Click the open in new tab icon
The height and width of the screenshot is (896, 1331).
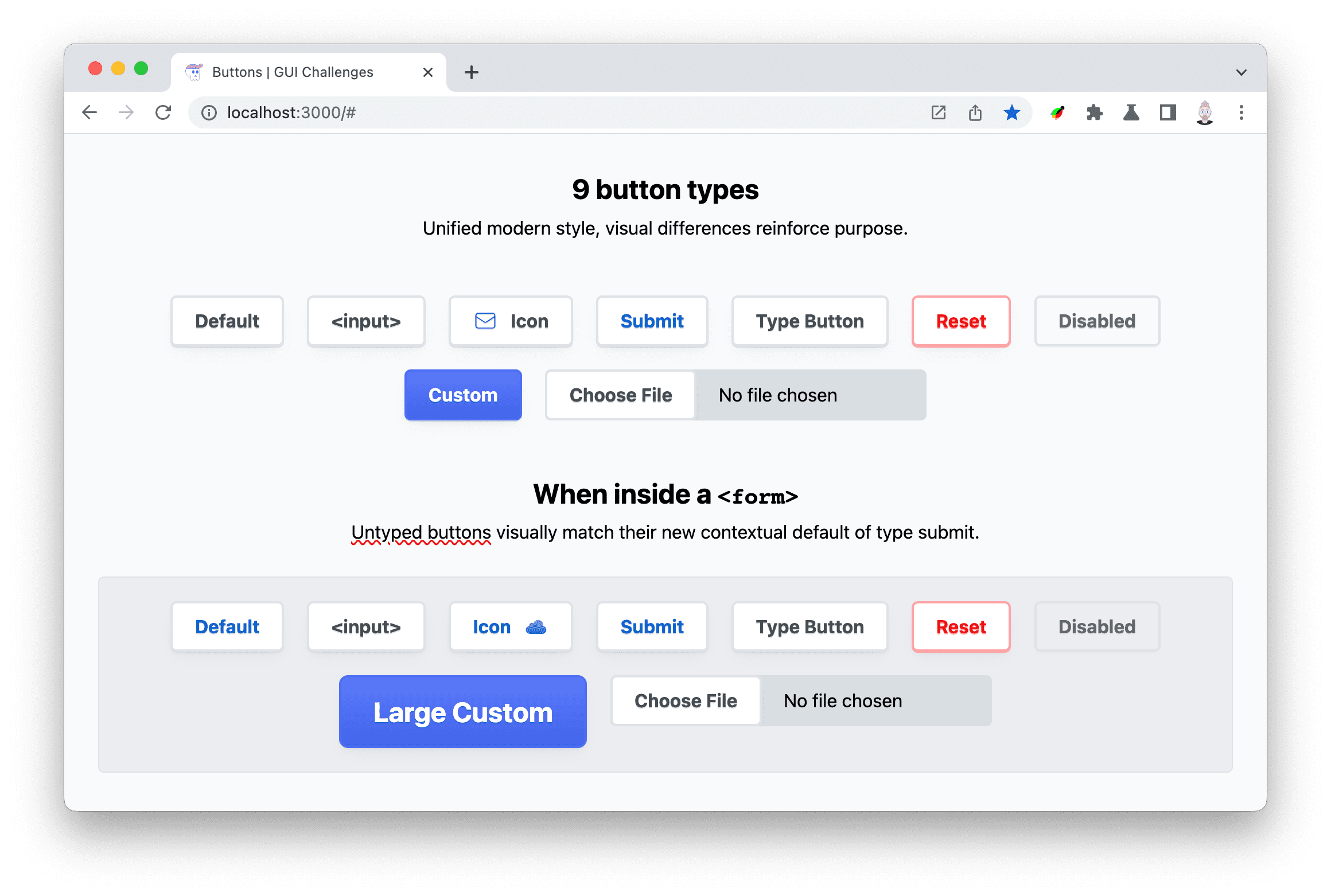coord(937,111)
